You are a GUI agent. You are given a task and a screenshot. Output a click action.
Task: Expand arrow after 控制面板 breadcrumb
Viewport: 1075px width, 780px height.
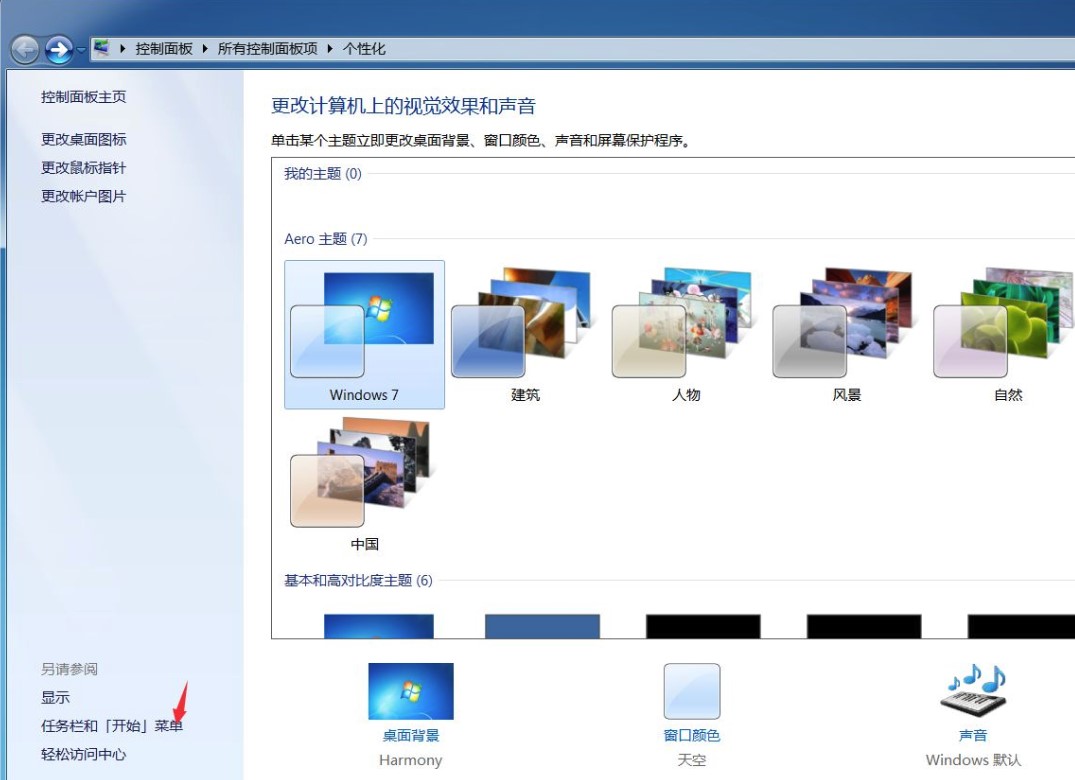coord(205,49)
